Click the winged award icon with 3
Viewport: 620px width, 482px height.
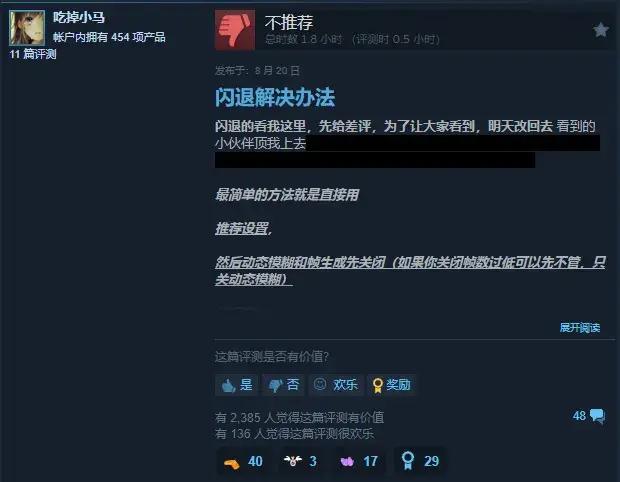click(293, 461)
